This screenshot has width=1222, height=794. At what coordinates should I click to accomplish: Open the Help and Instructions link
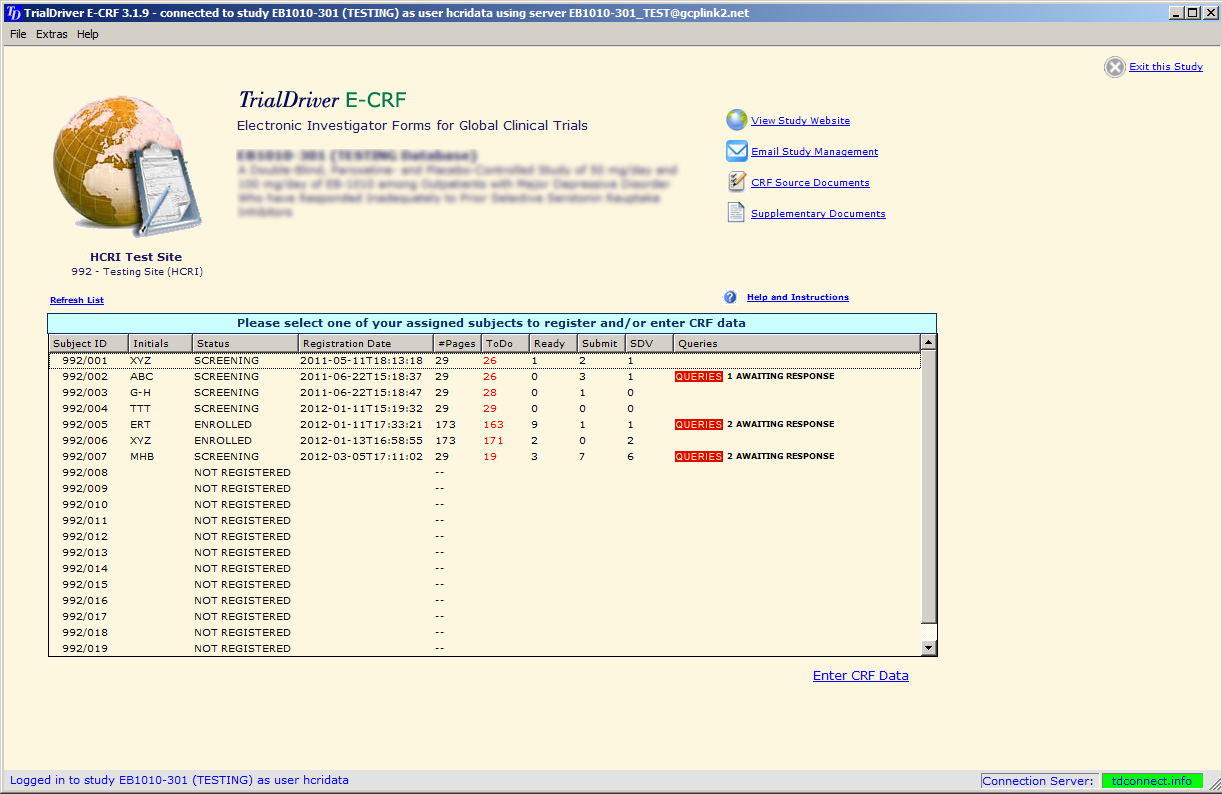pos(797,297)
